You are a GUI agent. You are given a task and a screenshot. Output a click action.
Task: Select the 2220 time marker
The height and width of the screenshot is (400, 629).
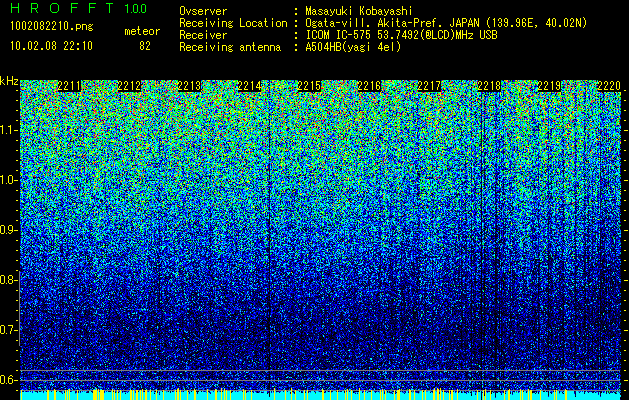(609, 86)
